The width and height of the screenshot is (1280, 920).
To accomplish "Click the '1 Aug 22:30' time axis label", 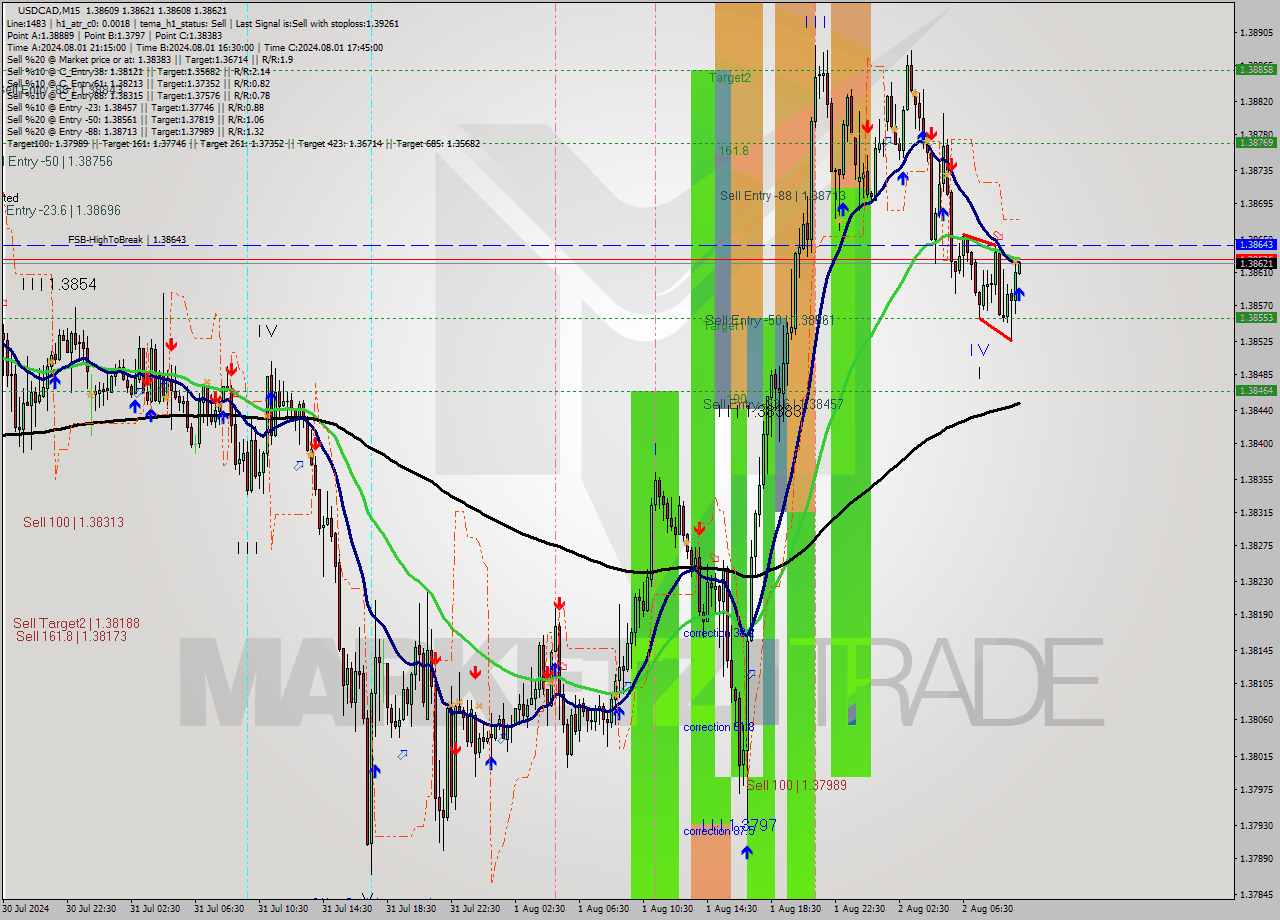I will pos(859,909).
